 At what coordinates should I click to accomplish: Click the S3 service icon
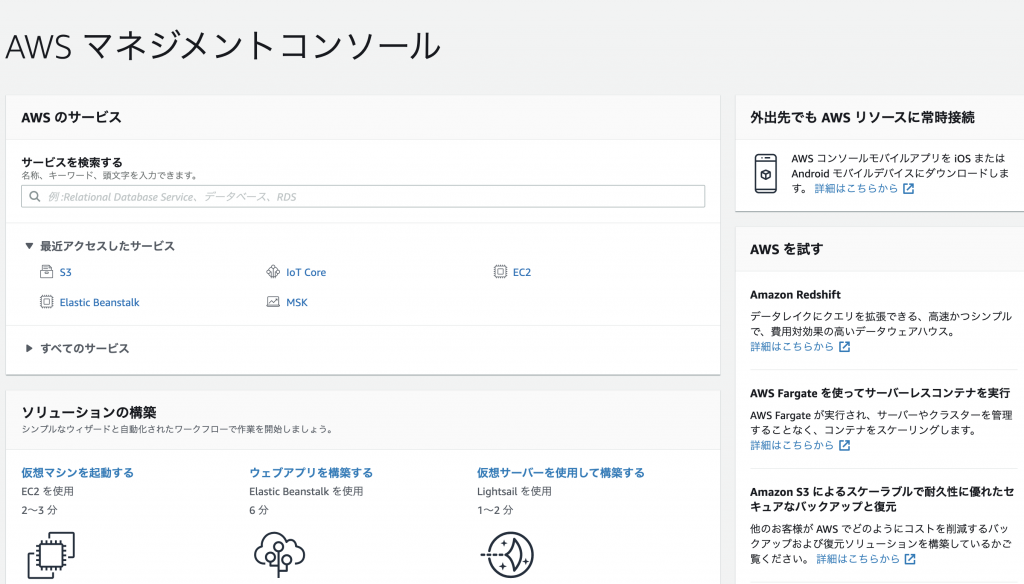(x=46, y=272)
